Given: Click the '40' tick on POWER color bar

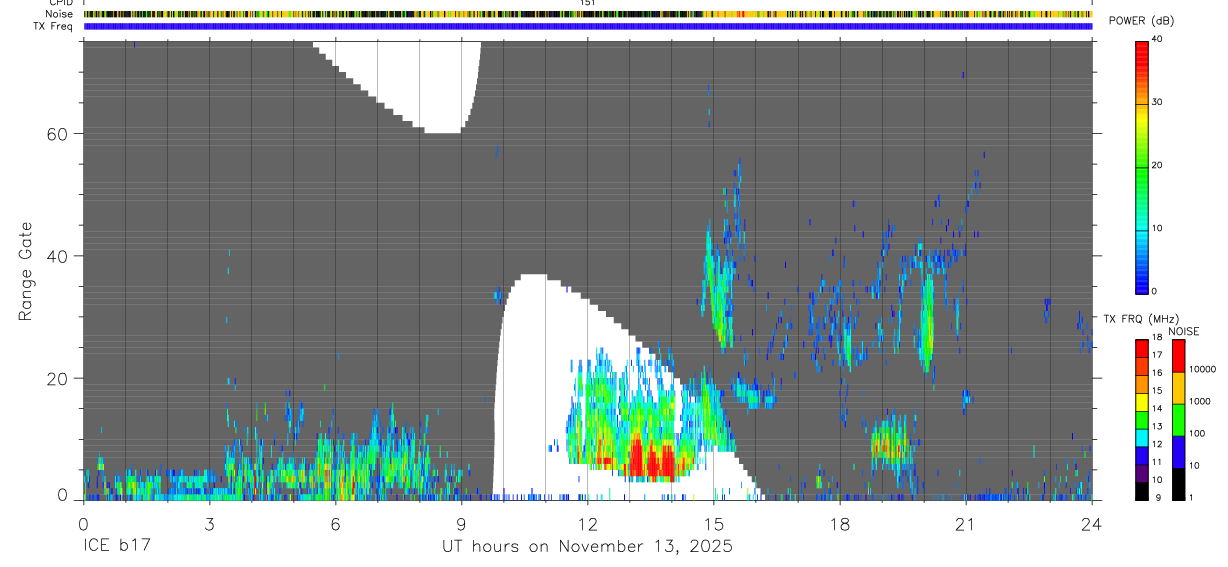Looking at the screenshot, I should click(1158, 39).
